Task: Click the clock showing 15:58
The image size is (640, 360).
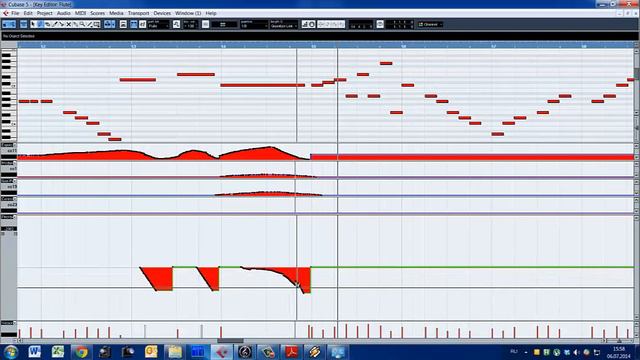Action: (619, 349)
